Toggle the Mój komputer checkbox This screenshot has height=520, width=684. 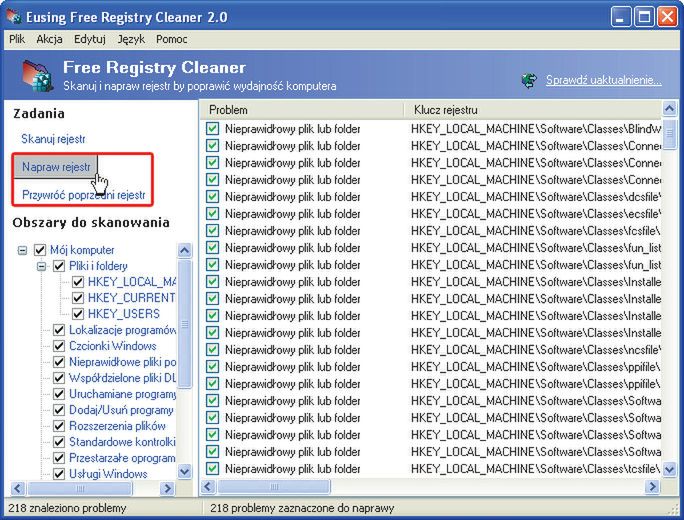tap(40, 250)
